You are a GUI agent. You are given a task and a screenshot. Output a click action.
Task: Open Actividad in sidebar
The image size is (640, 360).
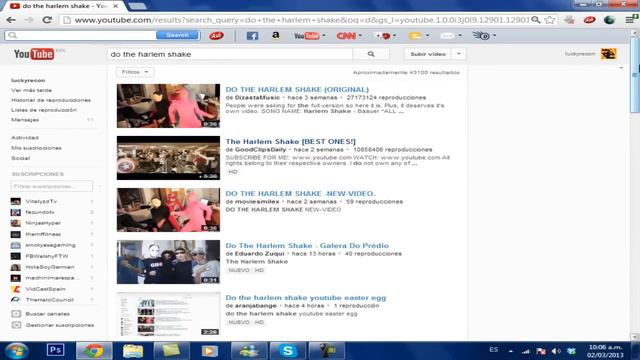[25, 138]
